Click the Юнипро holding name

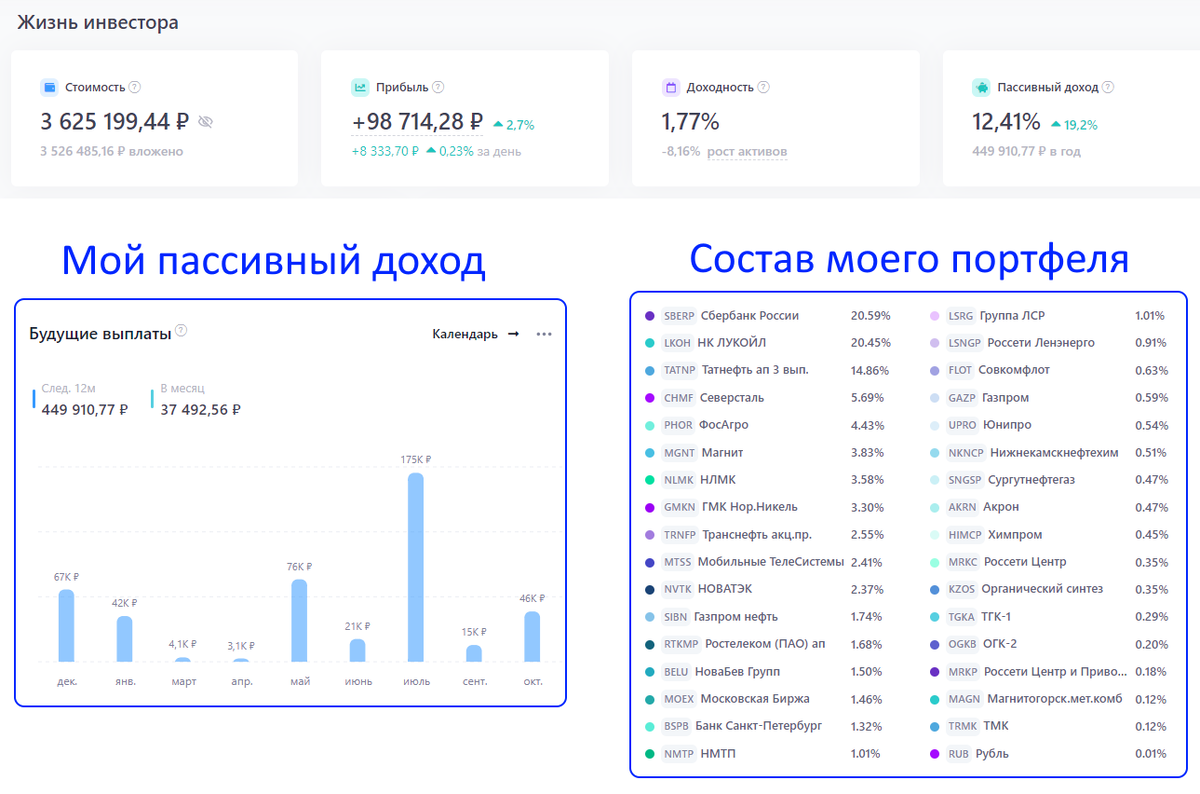coord(1007,425)
